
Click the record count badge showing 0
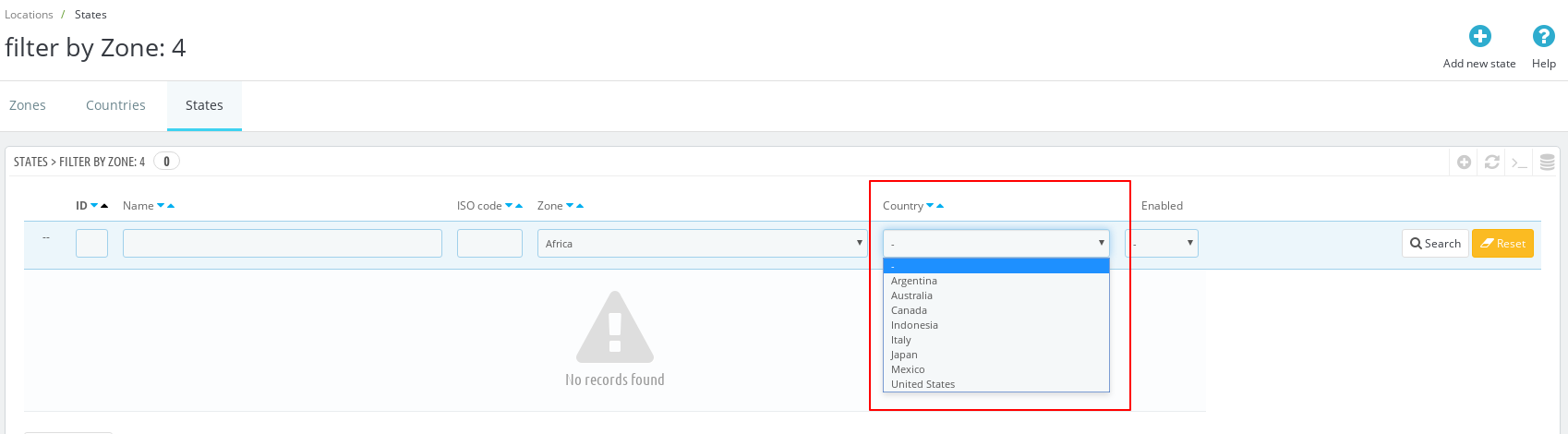[166, 162]
